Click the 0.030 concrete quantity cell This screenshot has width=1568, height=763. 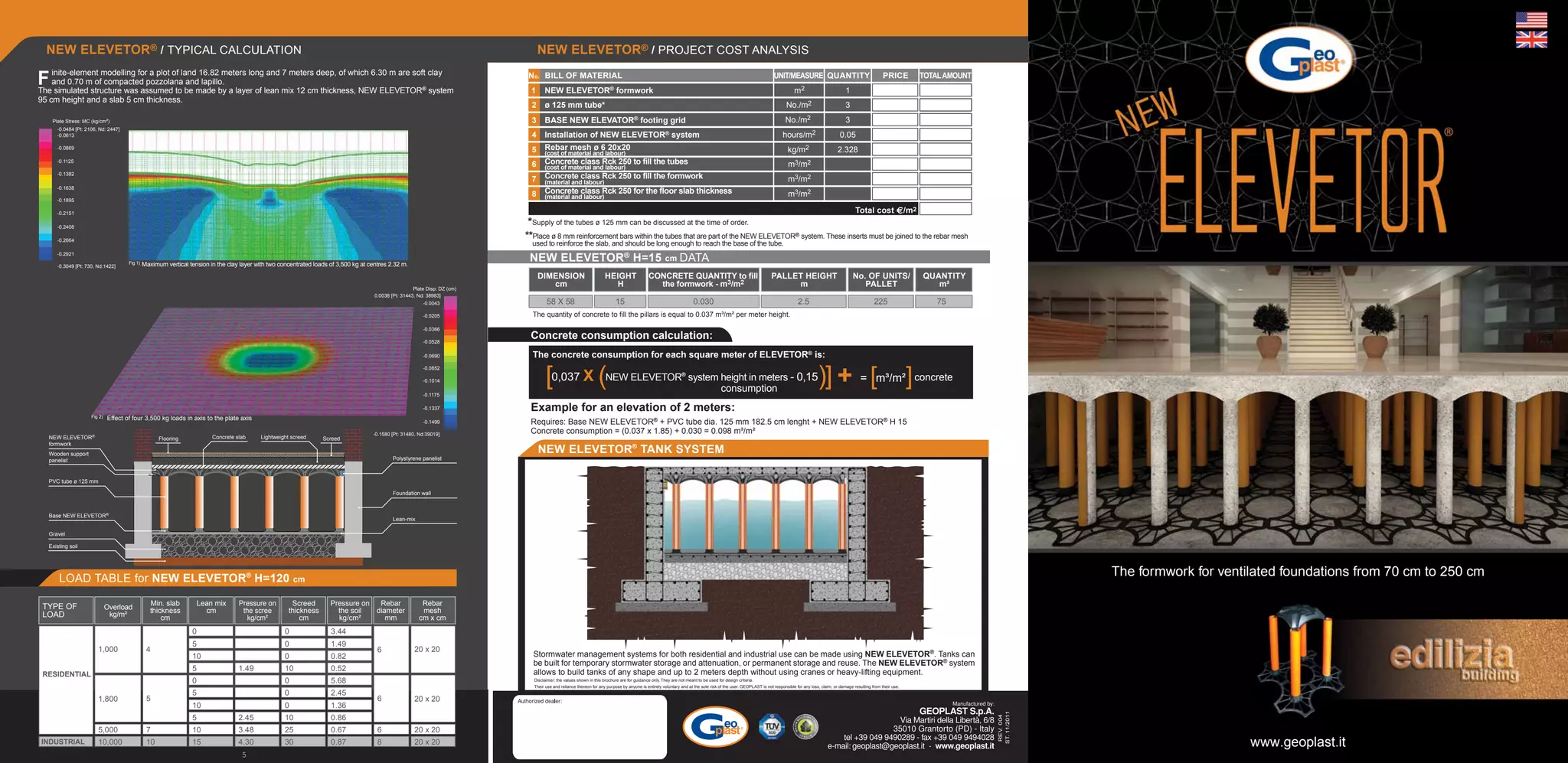click(704, 302)
